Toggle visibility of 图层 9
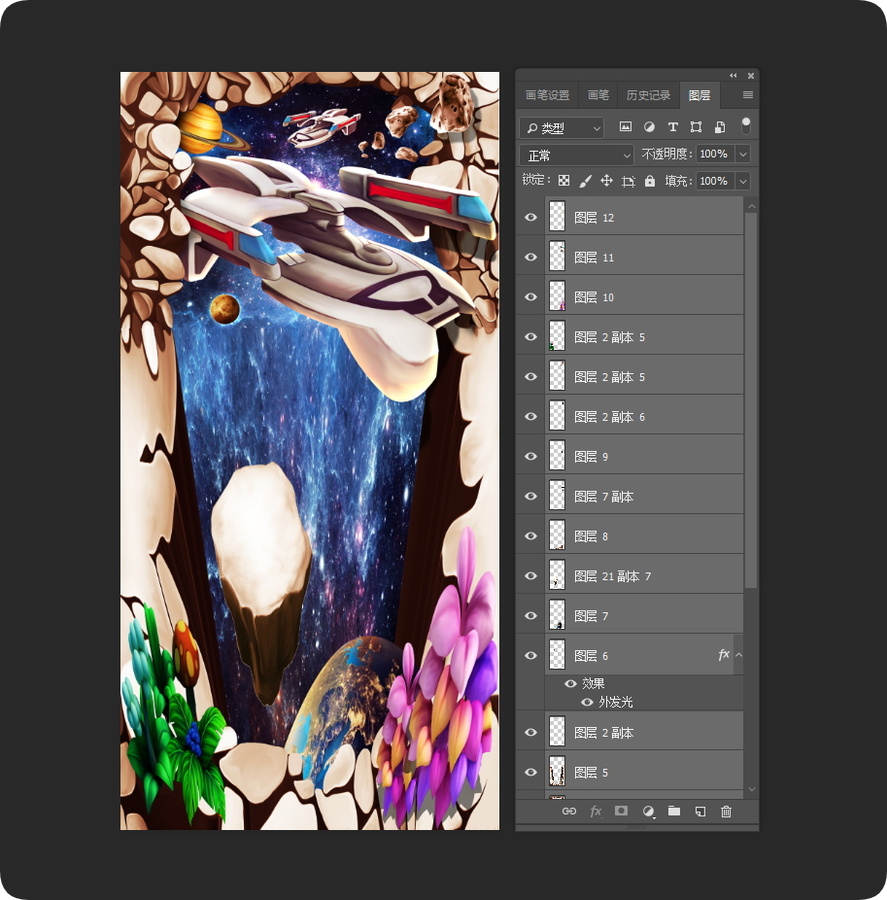Viewport: 887px width, 900px height. click(x=530, y=456)
